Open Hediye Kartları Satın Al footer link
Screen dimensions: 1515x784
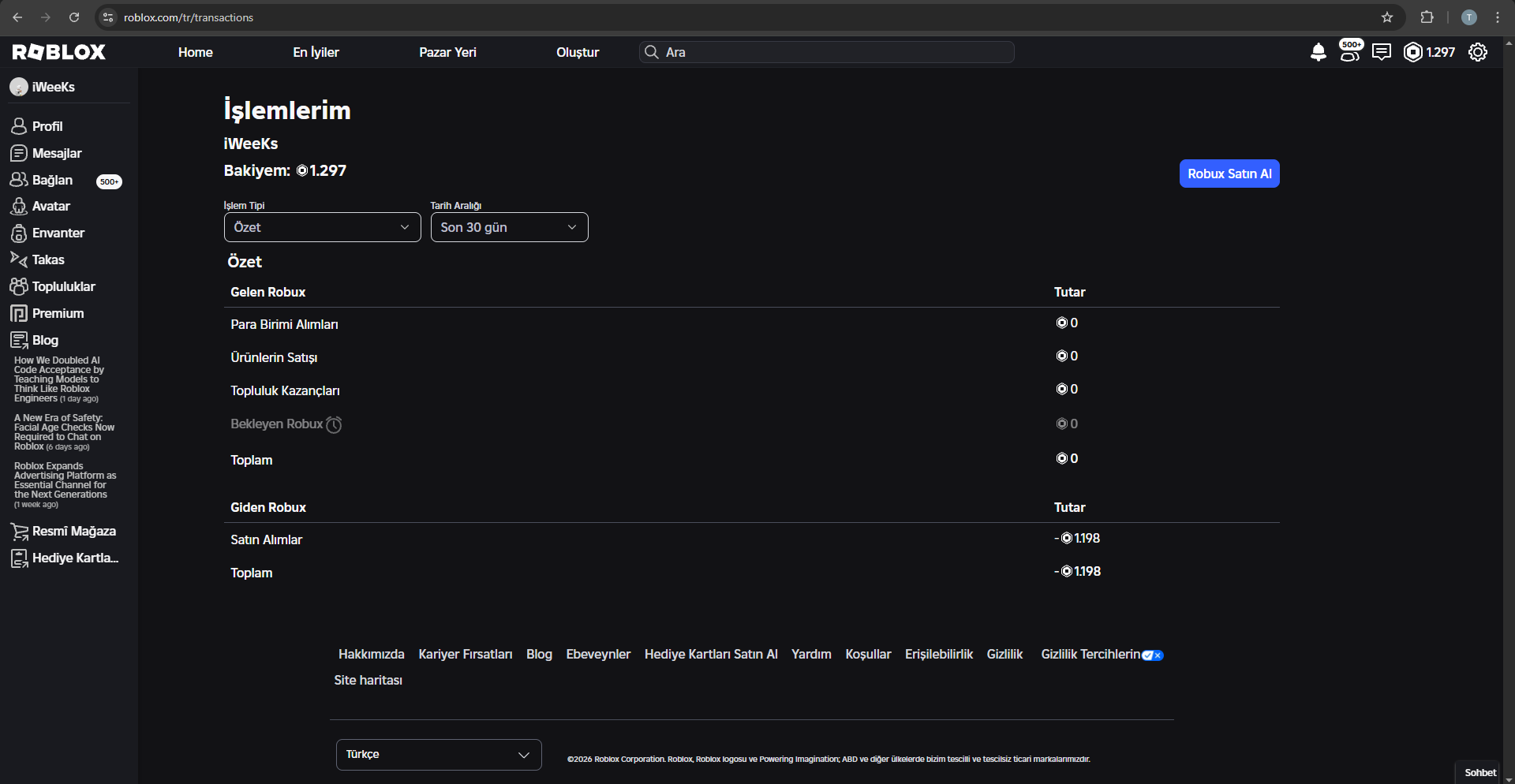click(x=711, y=655)
